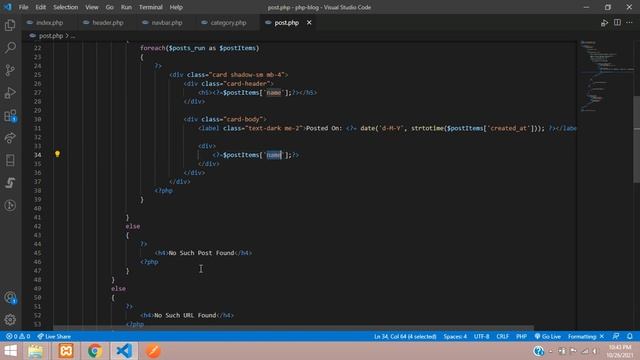
Task: Open the Help menu
Action: coord(176,7)
